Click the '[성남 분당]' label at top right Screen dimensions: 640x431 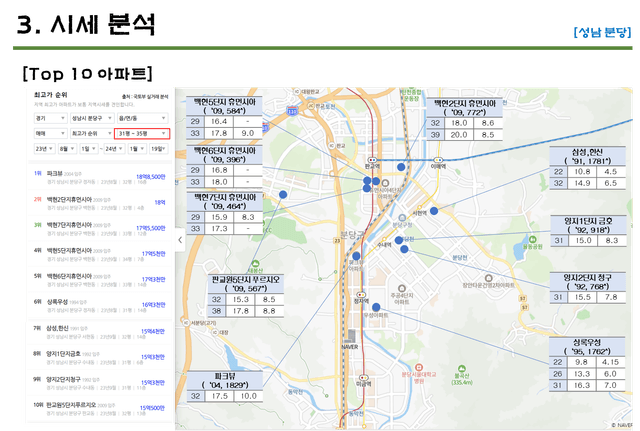(602, 32)
